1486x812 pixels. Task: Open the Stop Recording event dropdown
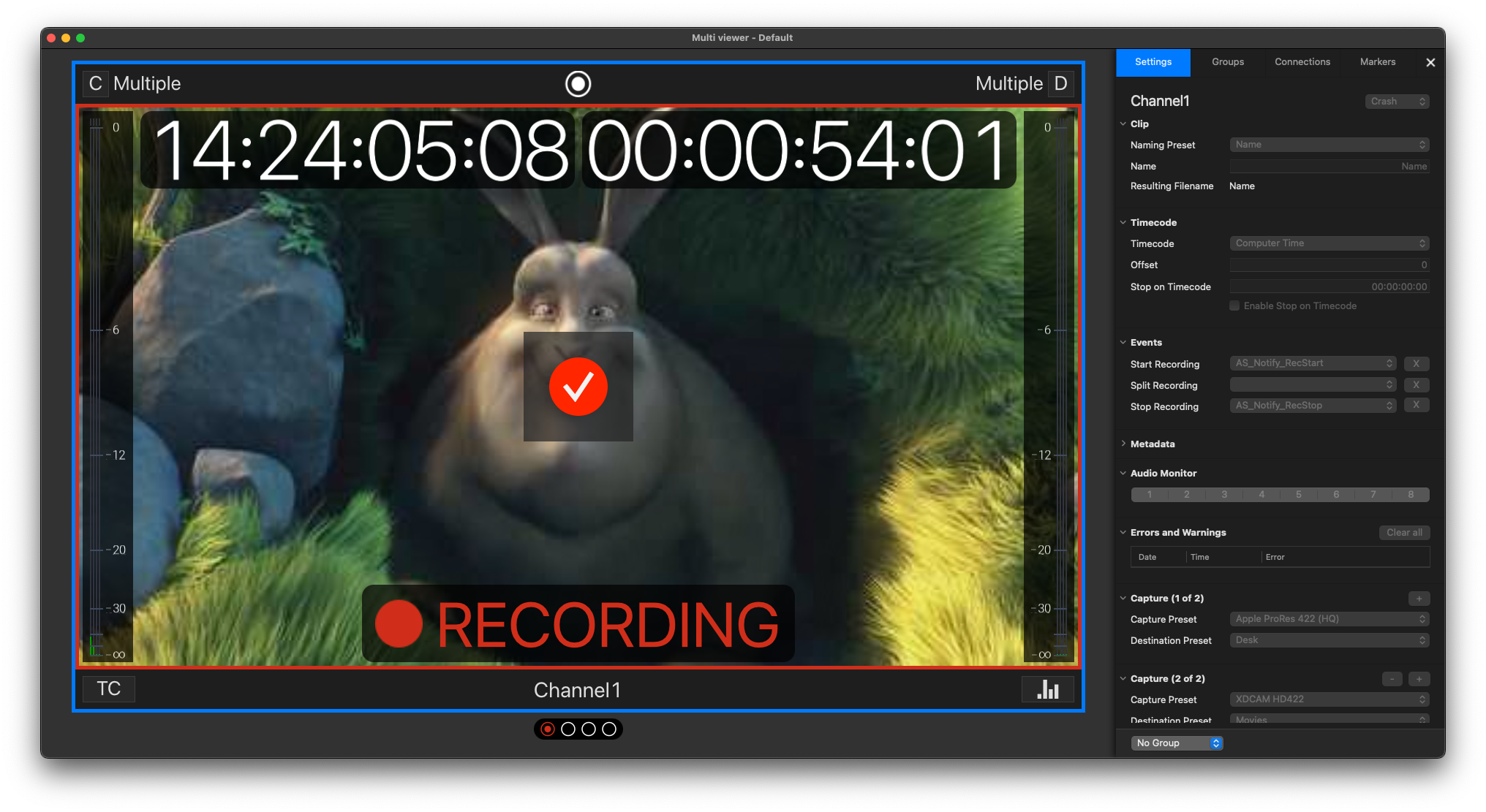click(1313, 406)
